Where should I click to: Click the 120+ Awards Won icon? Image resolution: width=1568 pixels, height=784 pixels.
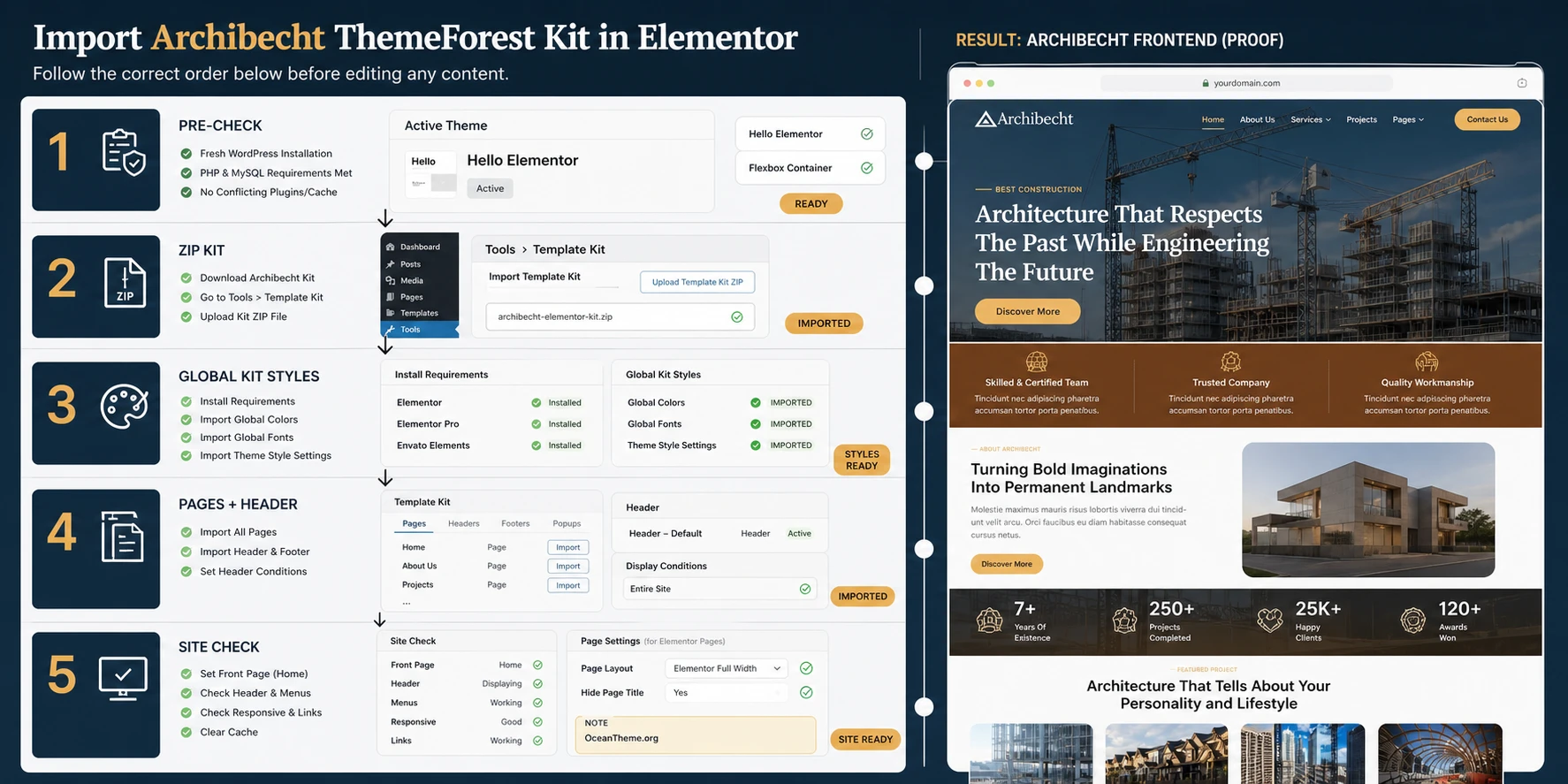pyautogui.click(x=1413, y=620)
